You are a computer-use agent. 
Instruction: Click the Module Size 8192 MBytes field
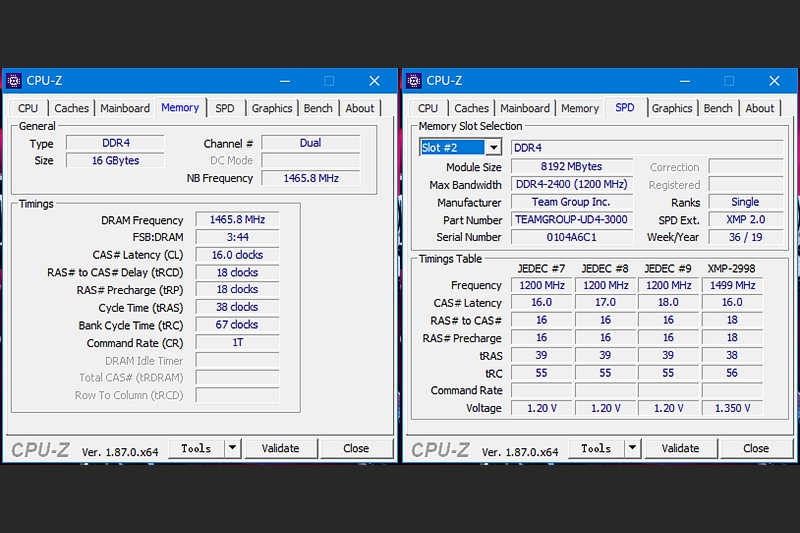coord(572,167)
